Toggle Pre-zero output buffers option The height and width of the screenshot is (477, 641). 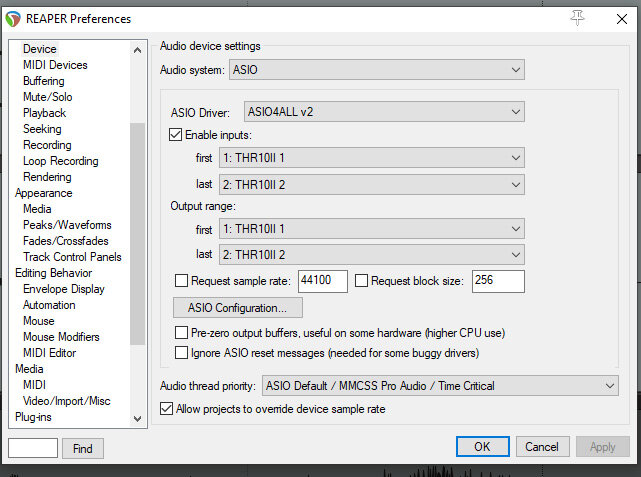(x=182, y=332)
